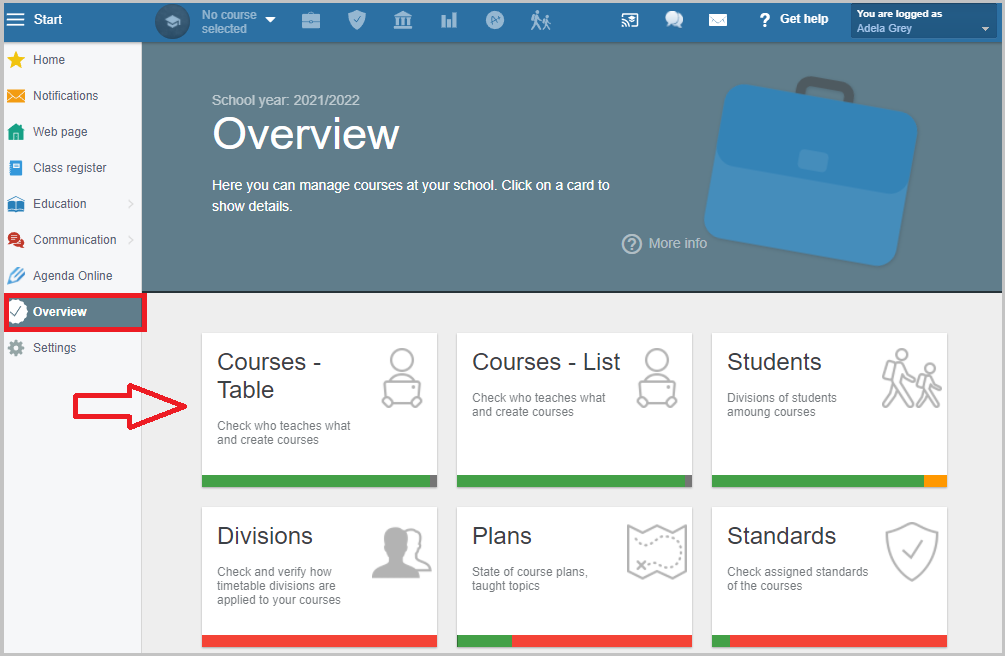Click the progress bar on Courses - Table card

319,481
